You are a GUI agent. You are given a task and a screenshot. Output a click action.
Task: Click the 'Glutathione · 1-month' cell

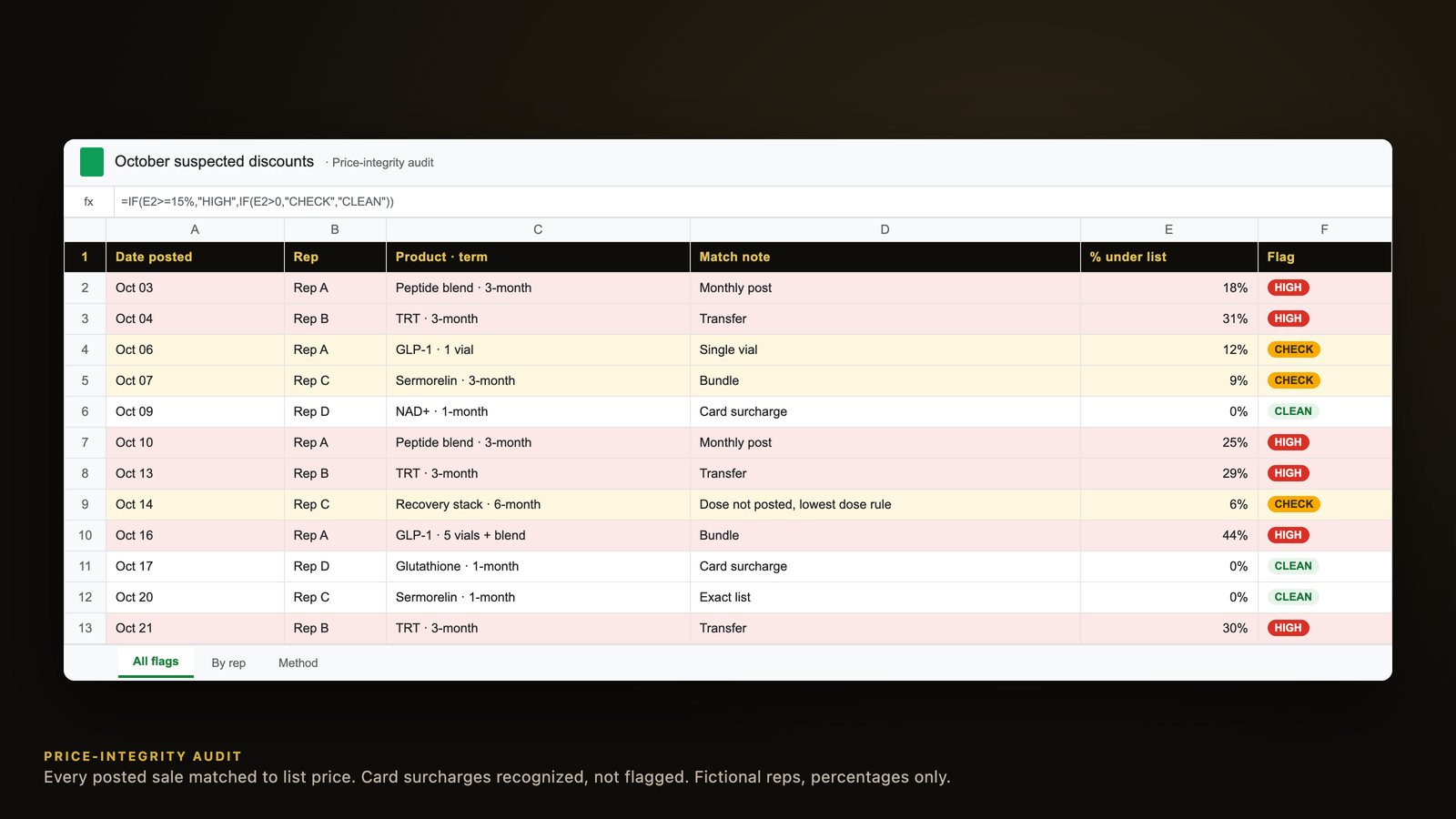click(x=538, y=566)
